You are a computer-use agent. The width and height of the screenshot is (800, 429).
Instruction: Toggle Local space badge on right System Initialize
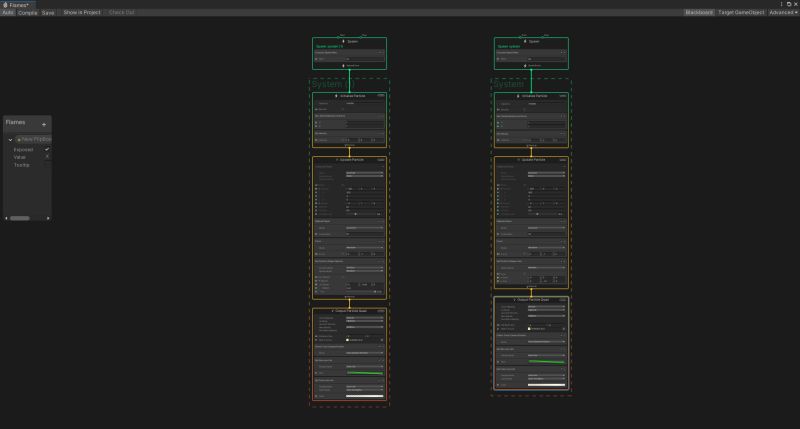pyautogui.click(x=563, y=95)
